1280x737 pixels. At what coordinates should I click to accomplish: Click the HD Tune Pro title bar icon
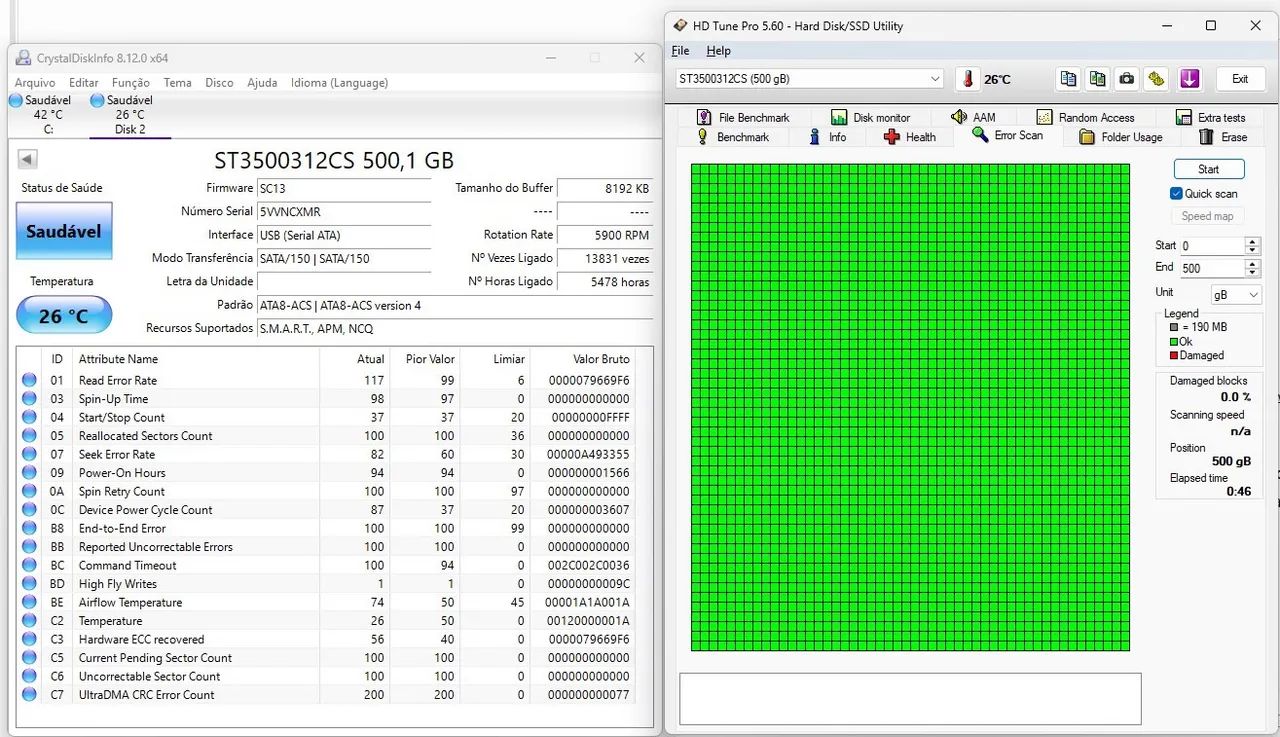pyautogui.click(x=681, y=25)
